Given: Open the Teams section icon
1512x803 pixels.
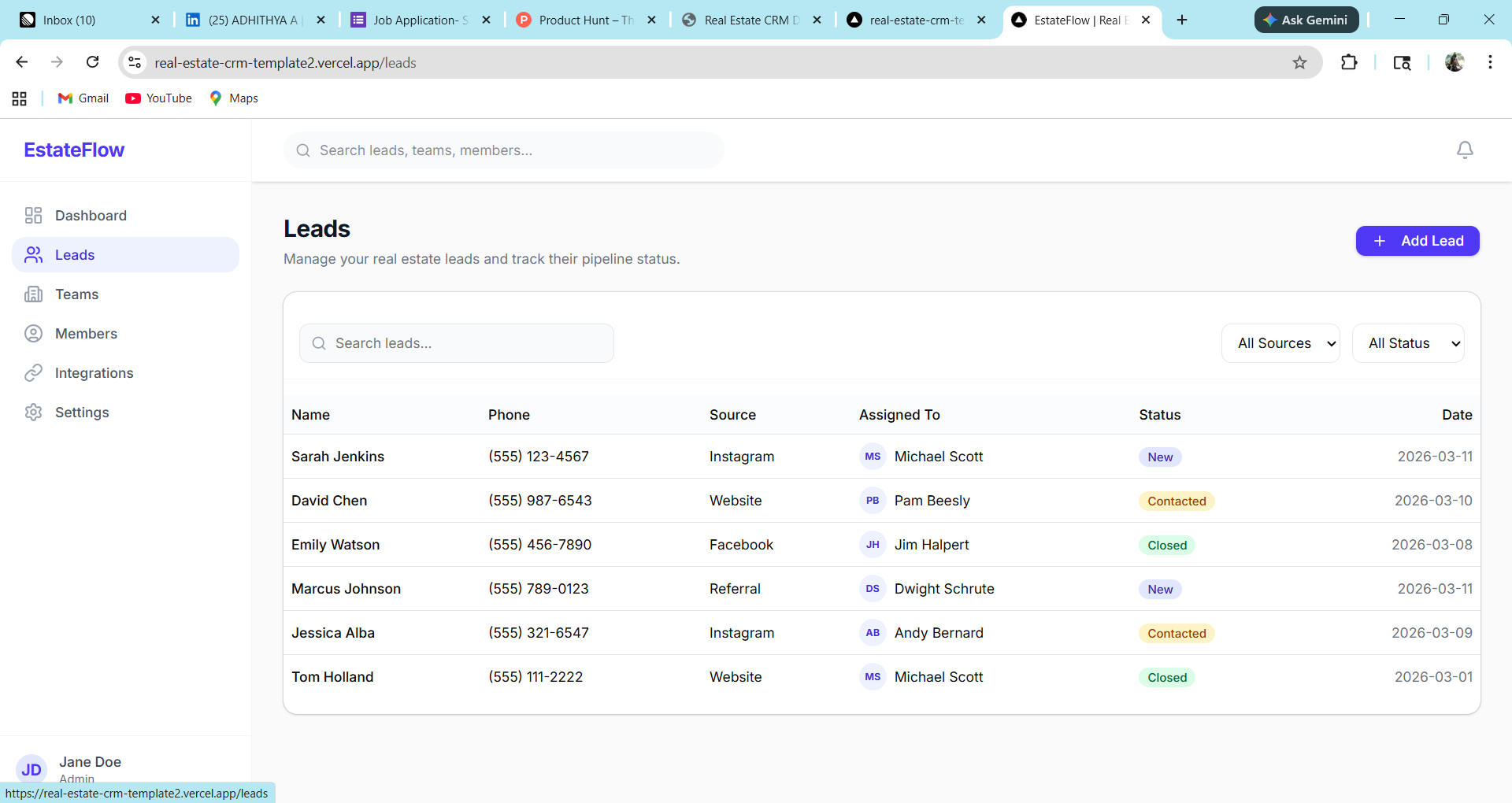Looking at the screenshot, I should (x=32, y=294).
